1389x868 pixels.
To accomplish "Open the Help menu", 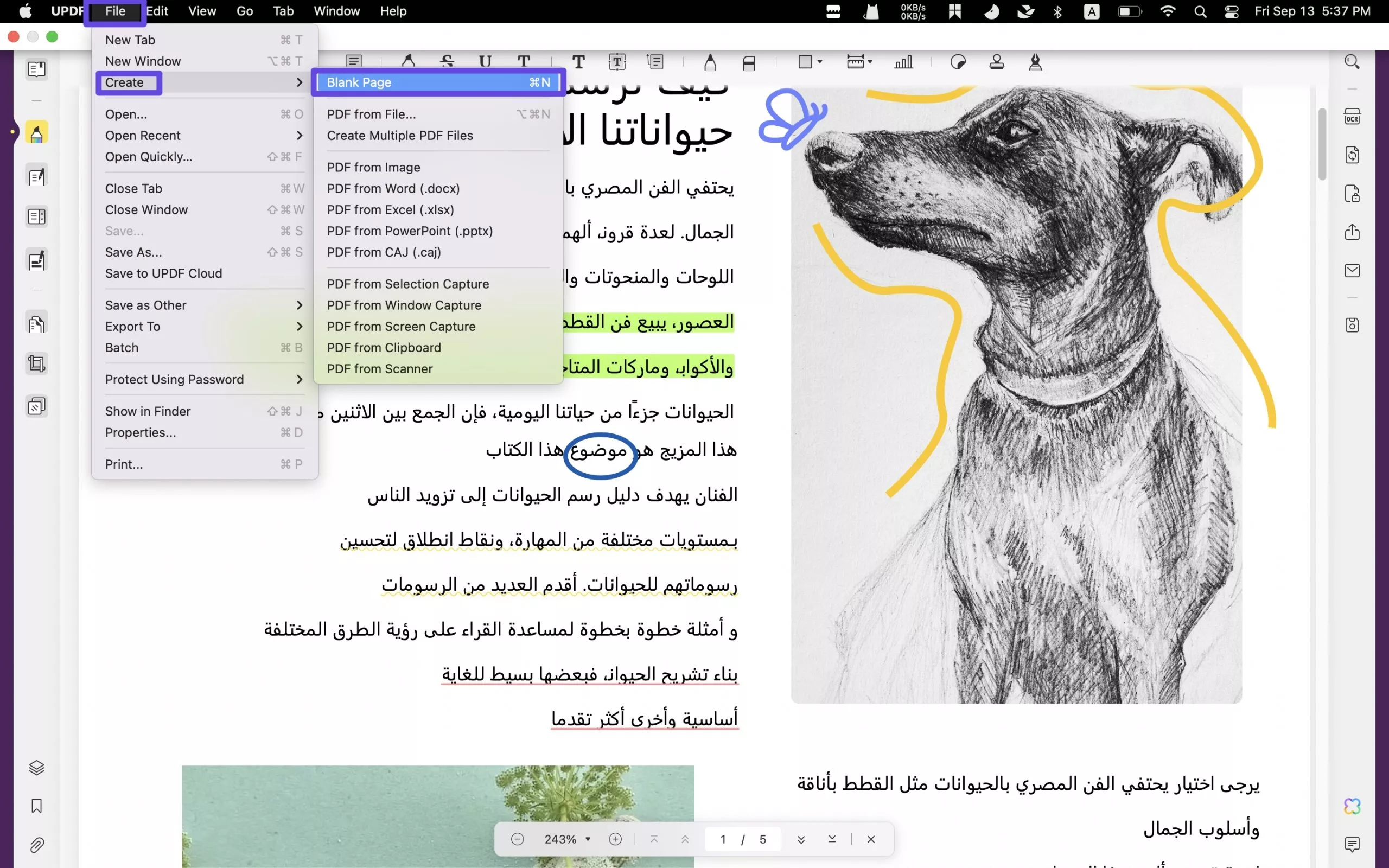I will click(x=393, y=11).
